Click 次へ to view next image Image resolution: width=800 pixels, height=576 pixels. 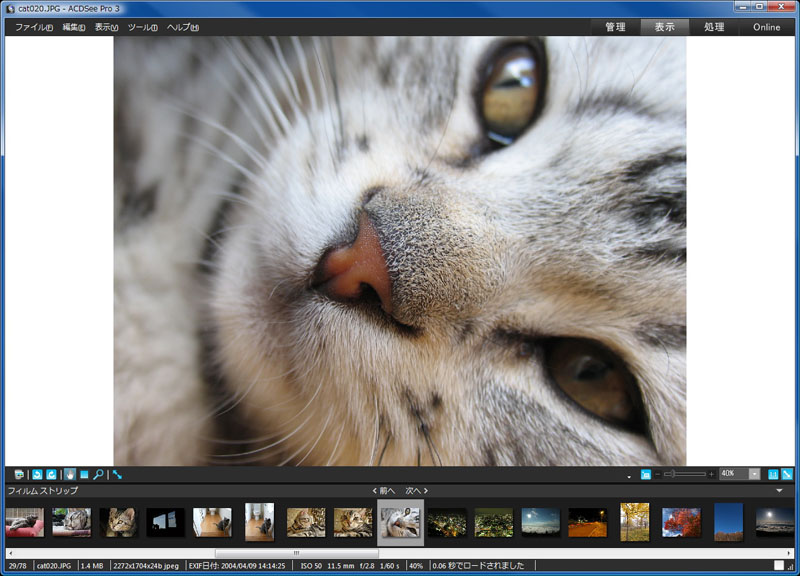414,490
